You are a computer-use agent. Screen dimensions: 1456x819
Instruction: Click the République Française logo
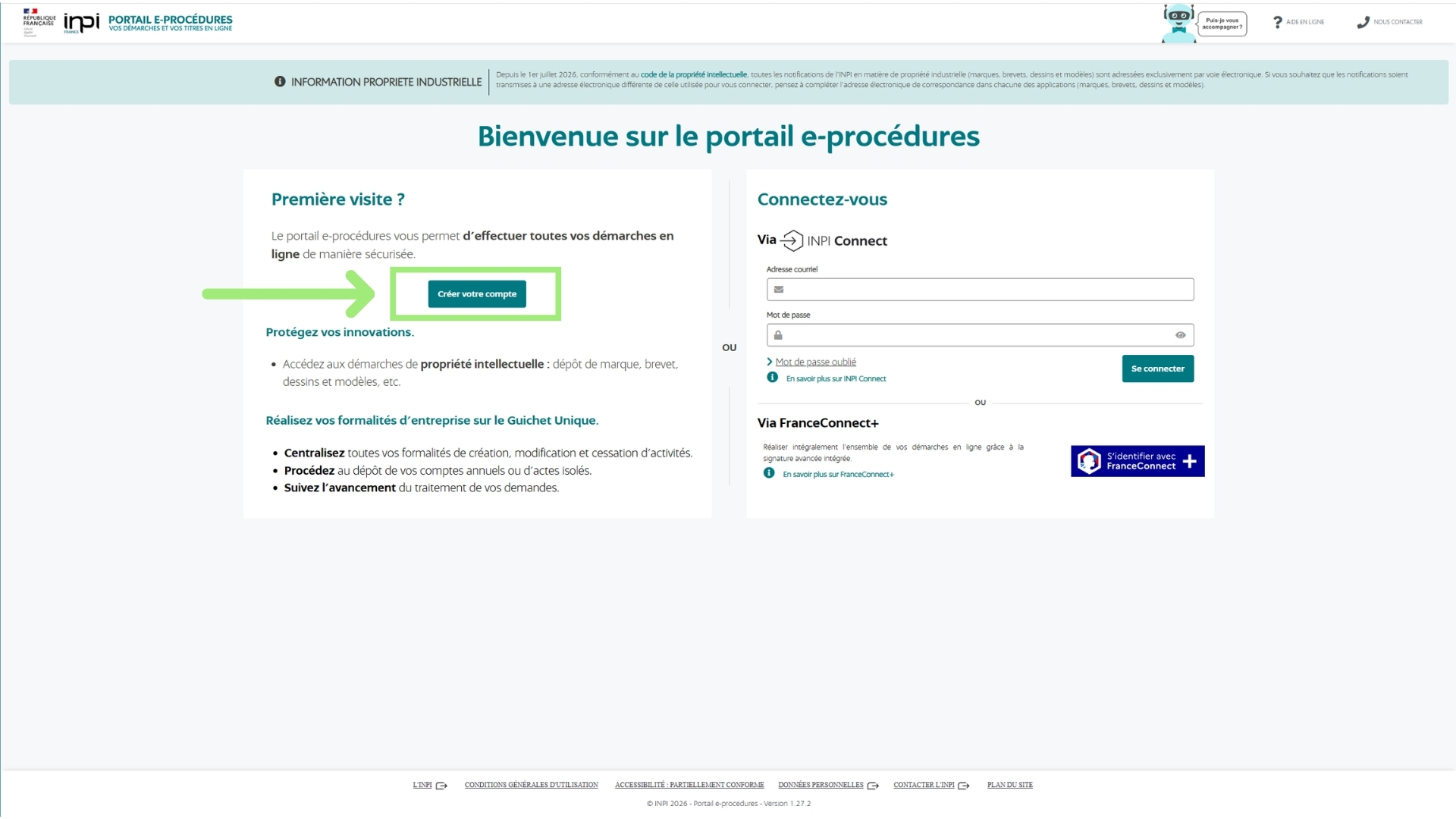coord(39,22)
